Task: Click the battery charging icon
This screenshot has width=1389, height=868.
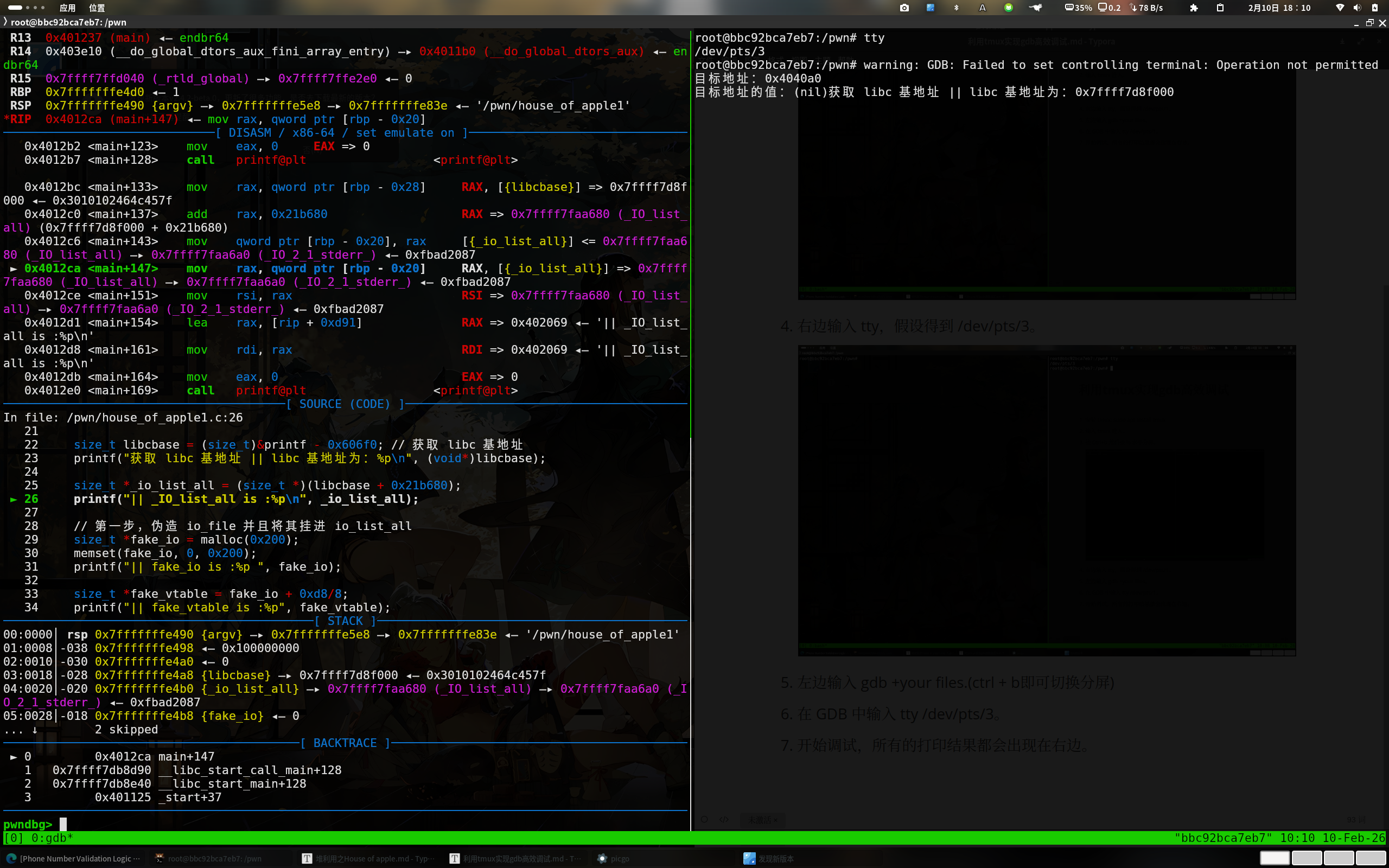Action: pyautogui.click(x=1375, y=8)
